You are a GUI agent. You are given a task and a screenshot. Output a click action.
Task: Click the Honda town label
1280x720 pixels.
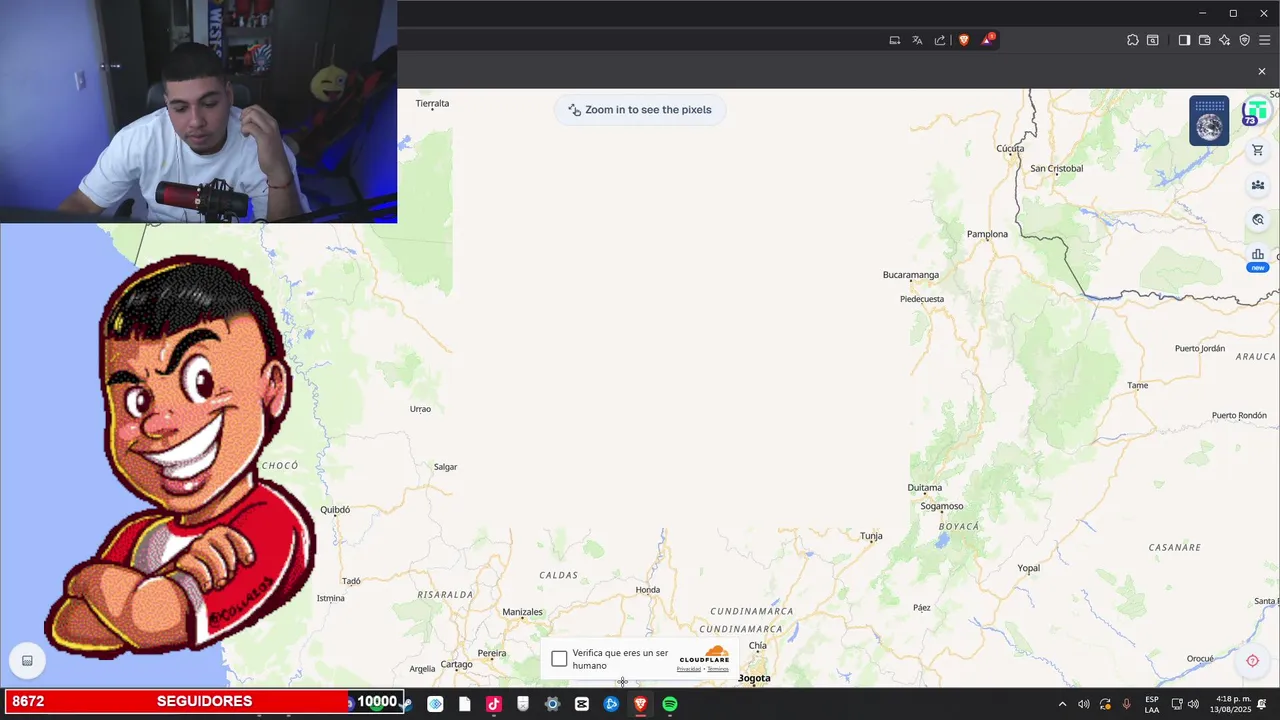648,590
